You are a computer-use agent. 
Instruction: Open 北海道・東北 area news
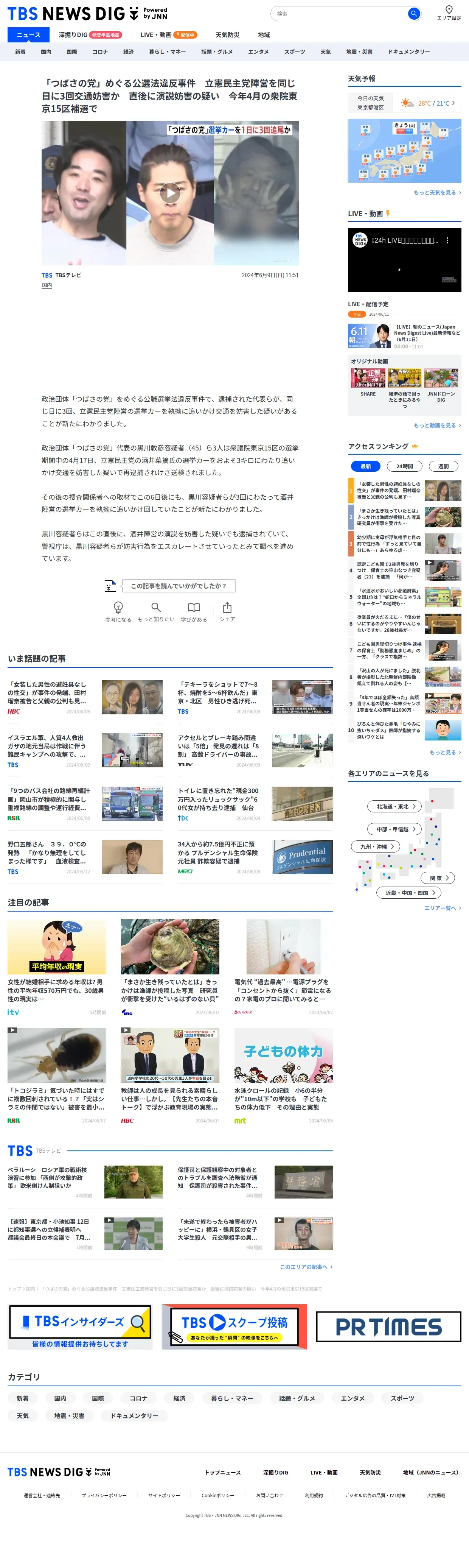tap(394, 806)
